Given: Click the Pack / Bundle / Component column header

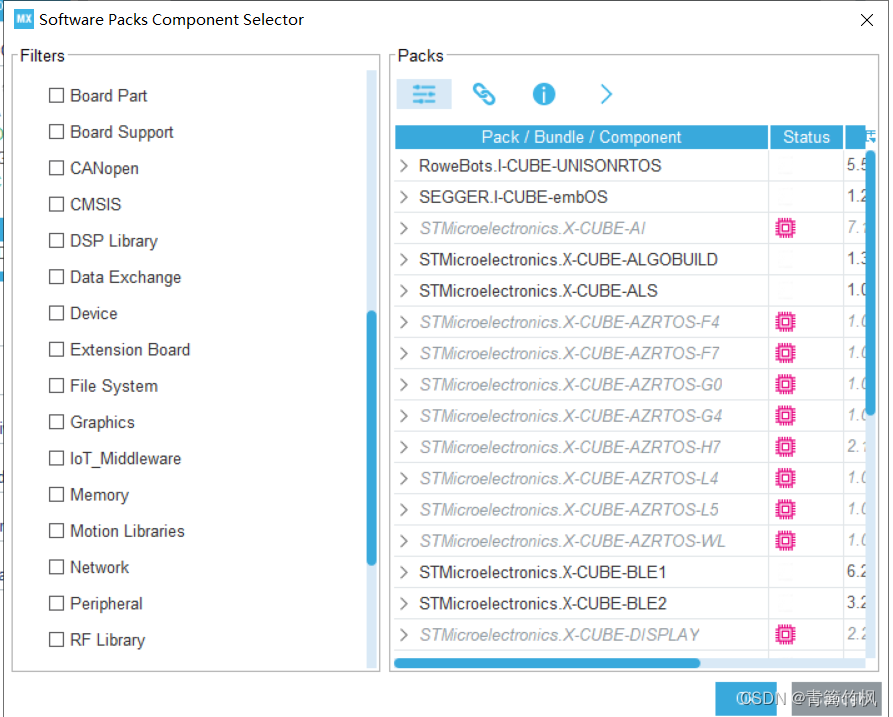Looking at the screenshot, I should (581, 137).
